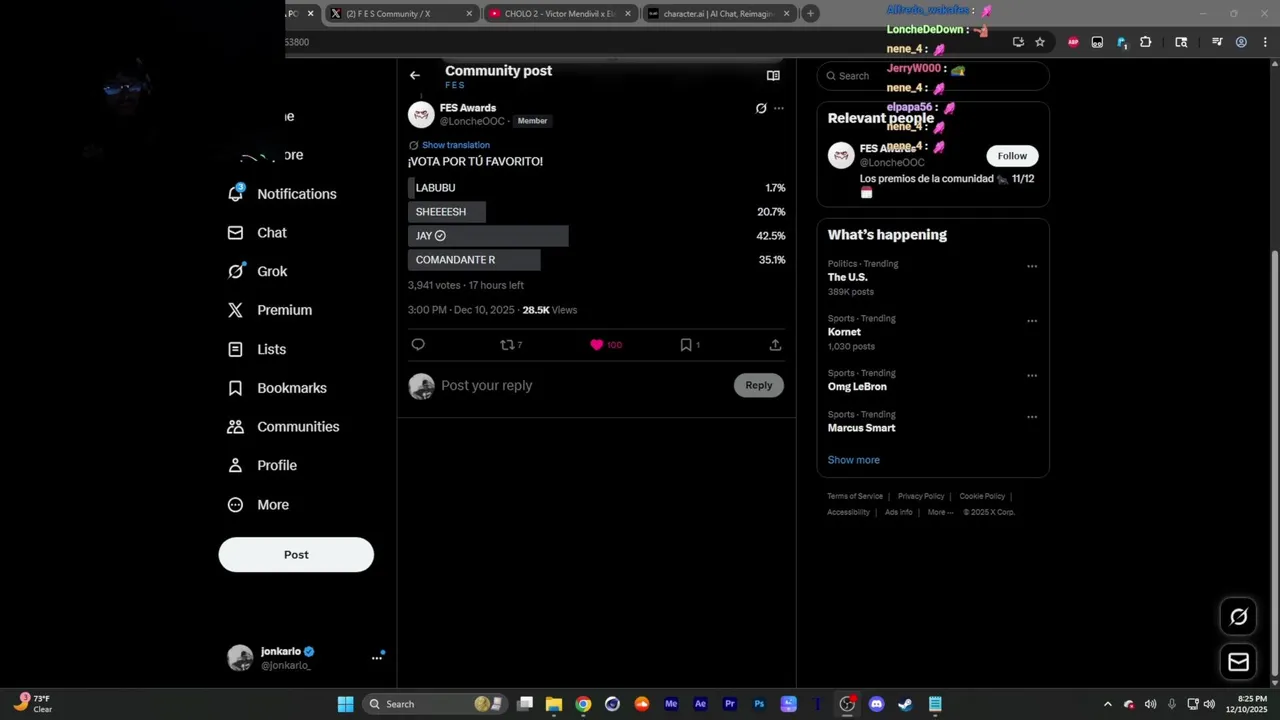Open Chat in the sidebar
The height and width of the screenshot is (720, 1280).
[x=258, y=233]
